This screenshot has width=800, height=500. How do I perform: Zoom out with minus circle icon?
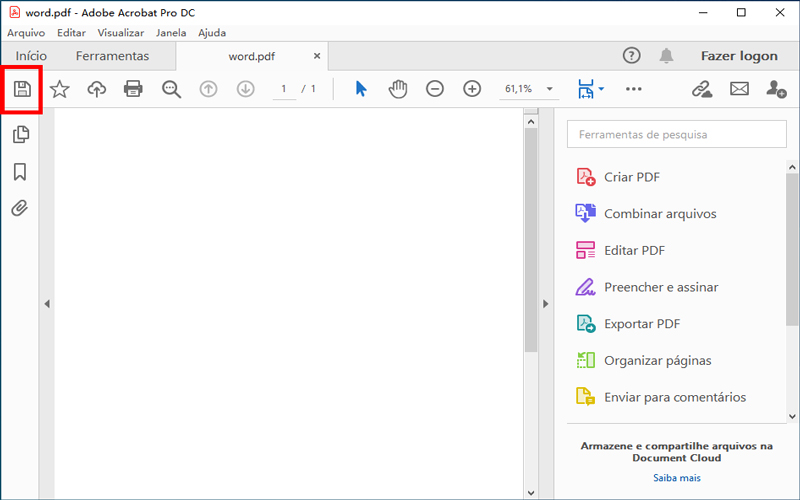(x=435, y=89)
